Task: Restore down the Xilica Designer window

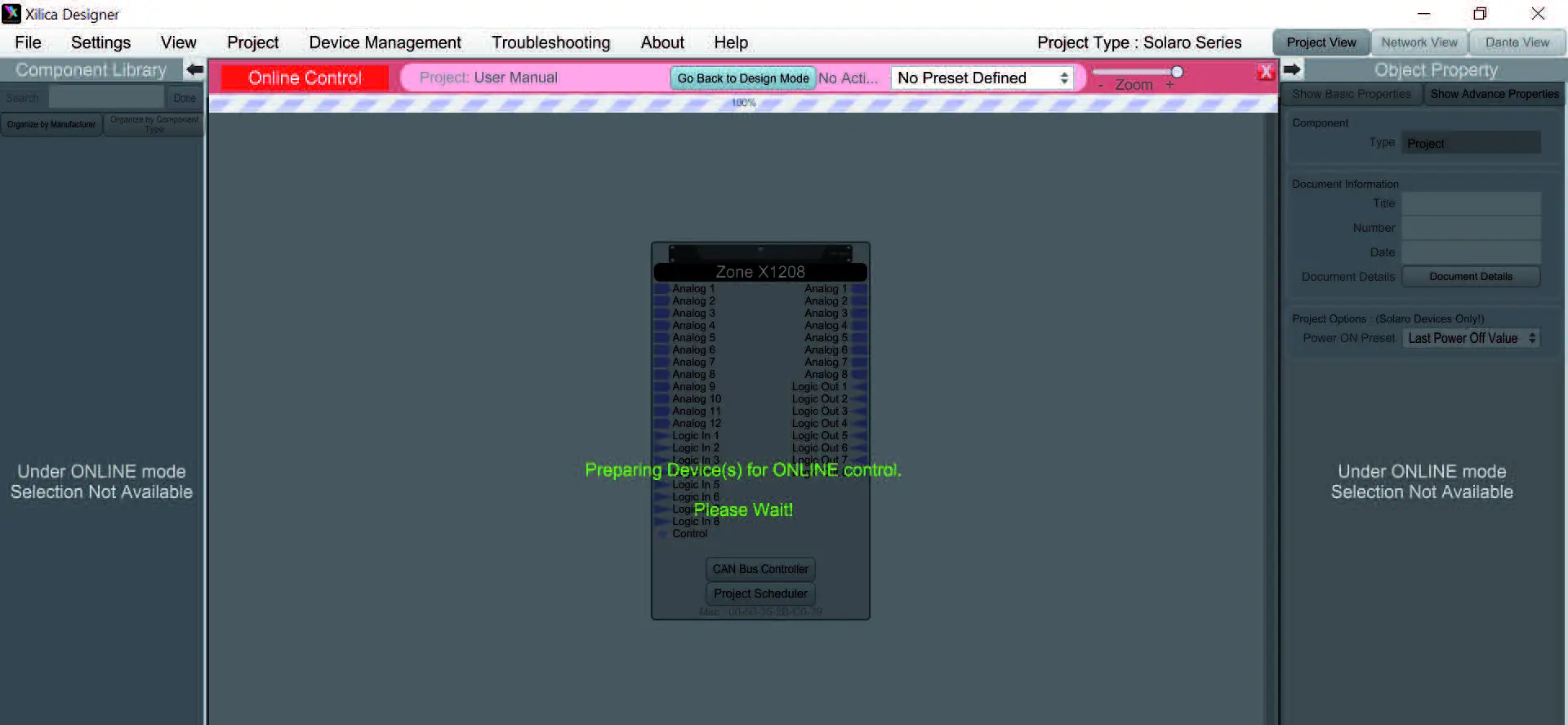Action: coord(1480,14)
